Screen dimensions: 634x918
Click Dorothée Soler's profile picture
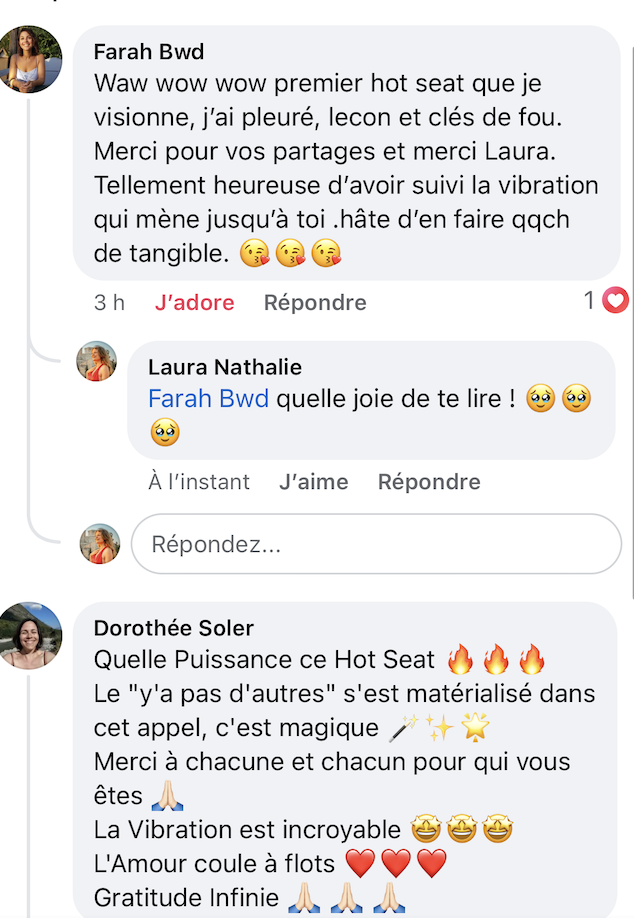tap(31, 635)
